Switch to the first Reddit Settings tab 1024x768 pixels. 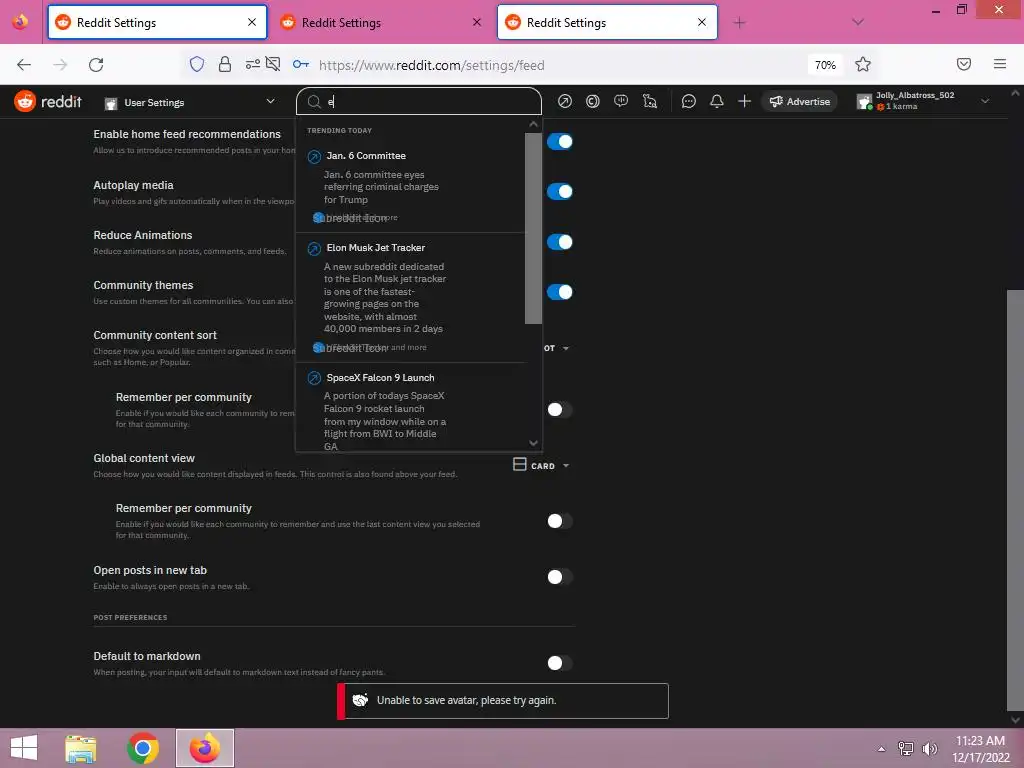pos(157,22)
